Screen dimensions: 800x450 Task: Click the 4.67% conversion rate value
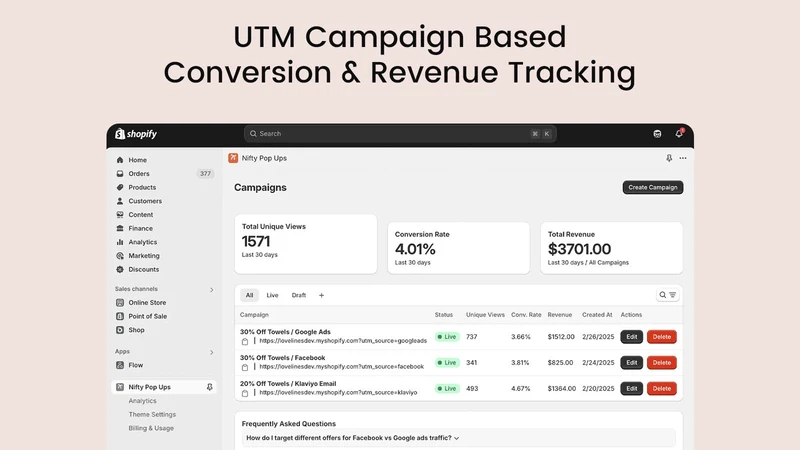pos(520,389)
